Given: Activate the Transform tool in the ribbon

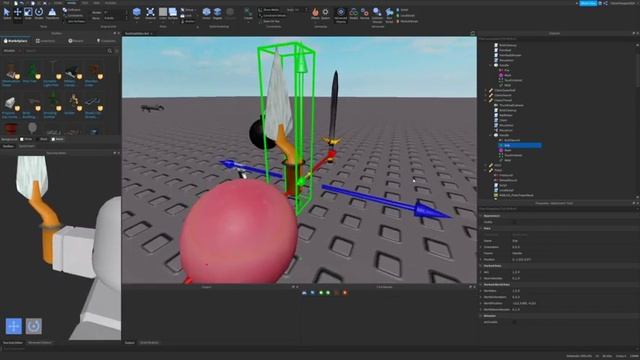Looking at the screenshot, I should coord(52,13).
